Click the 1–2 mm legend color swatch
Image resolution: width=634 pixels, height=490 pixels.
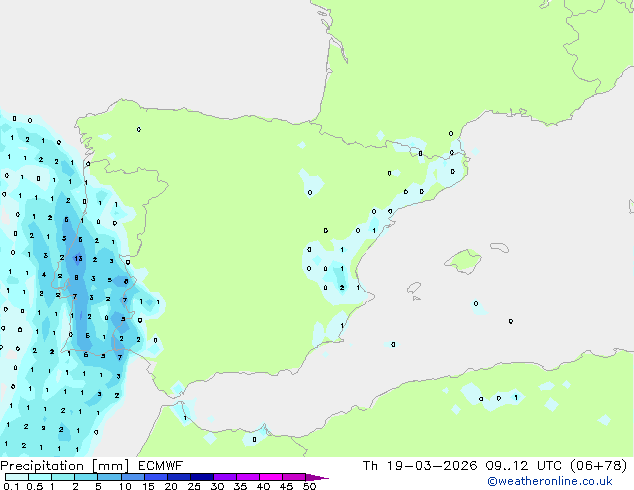(x=63, y=477)
